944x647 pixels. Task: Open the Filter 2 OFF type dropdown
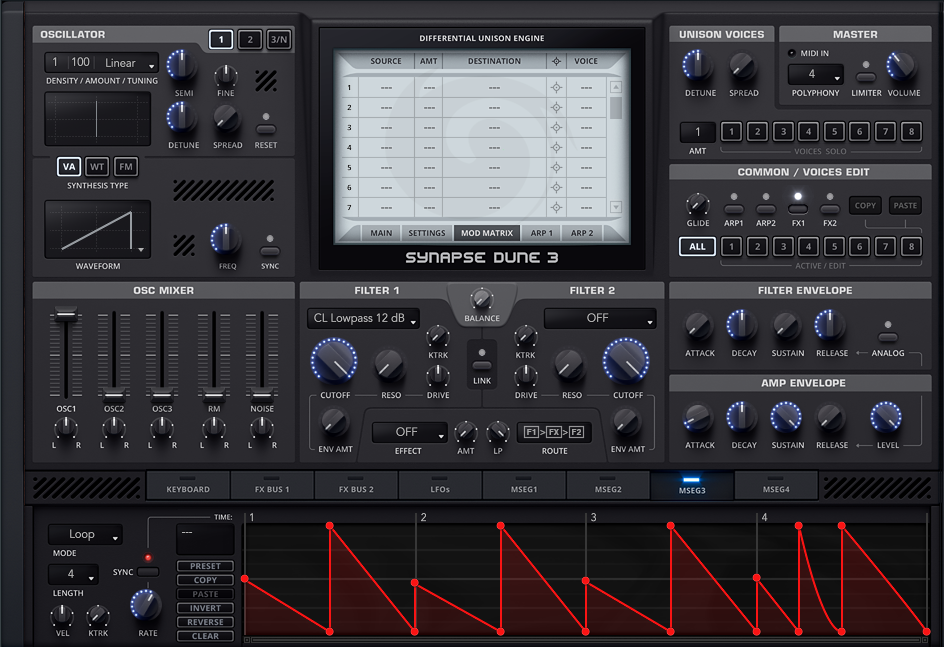pyautogui.click(x=600, y=318)
